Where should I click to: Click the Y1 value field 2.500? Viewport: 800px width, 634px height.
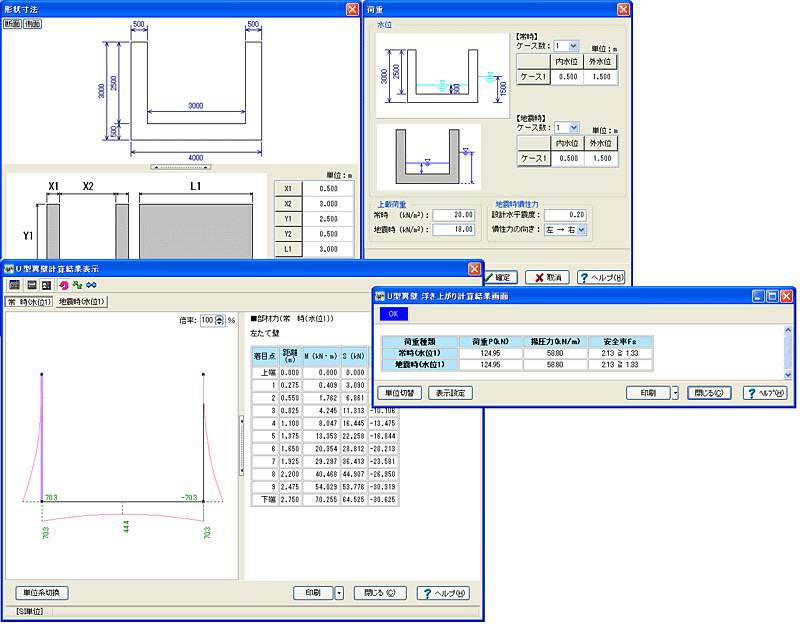click(x=328, y=219)
